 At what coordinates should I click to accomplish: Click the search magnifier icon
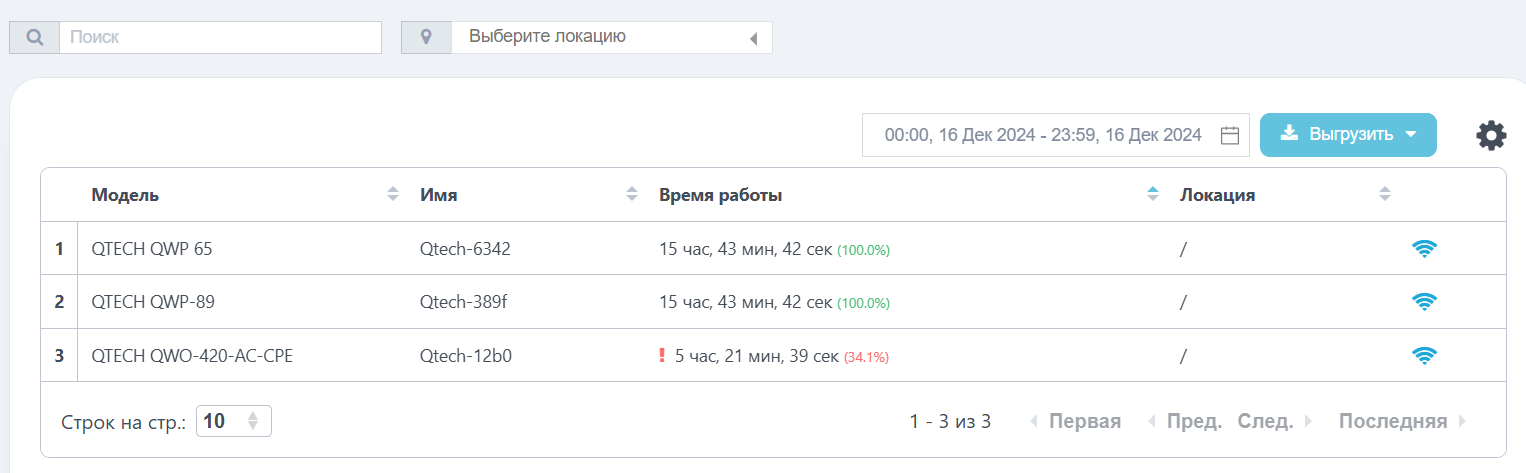35,37
